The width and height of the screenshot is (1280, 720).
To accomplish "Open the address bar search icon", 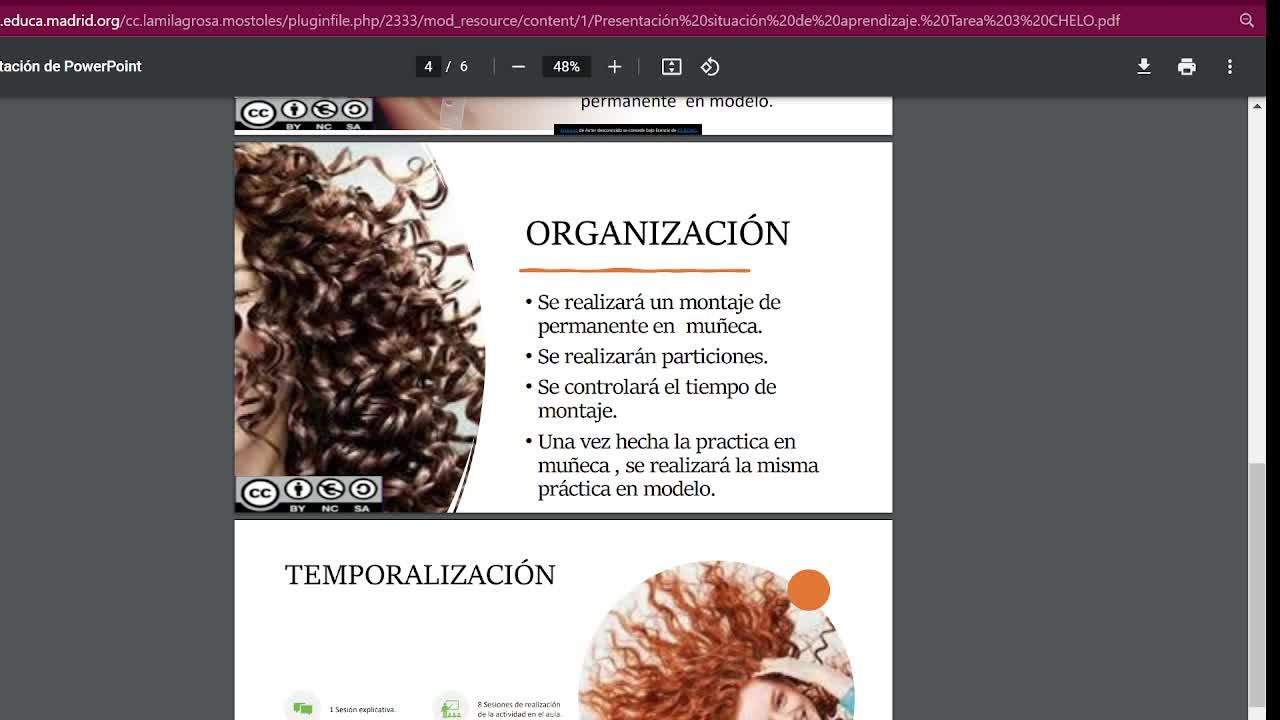I will tap(1247, 20).
